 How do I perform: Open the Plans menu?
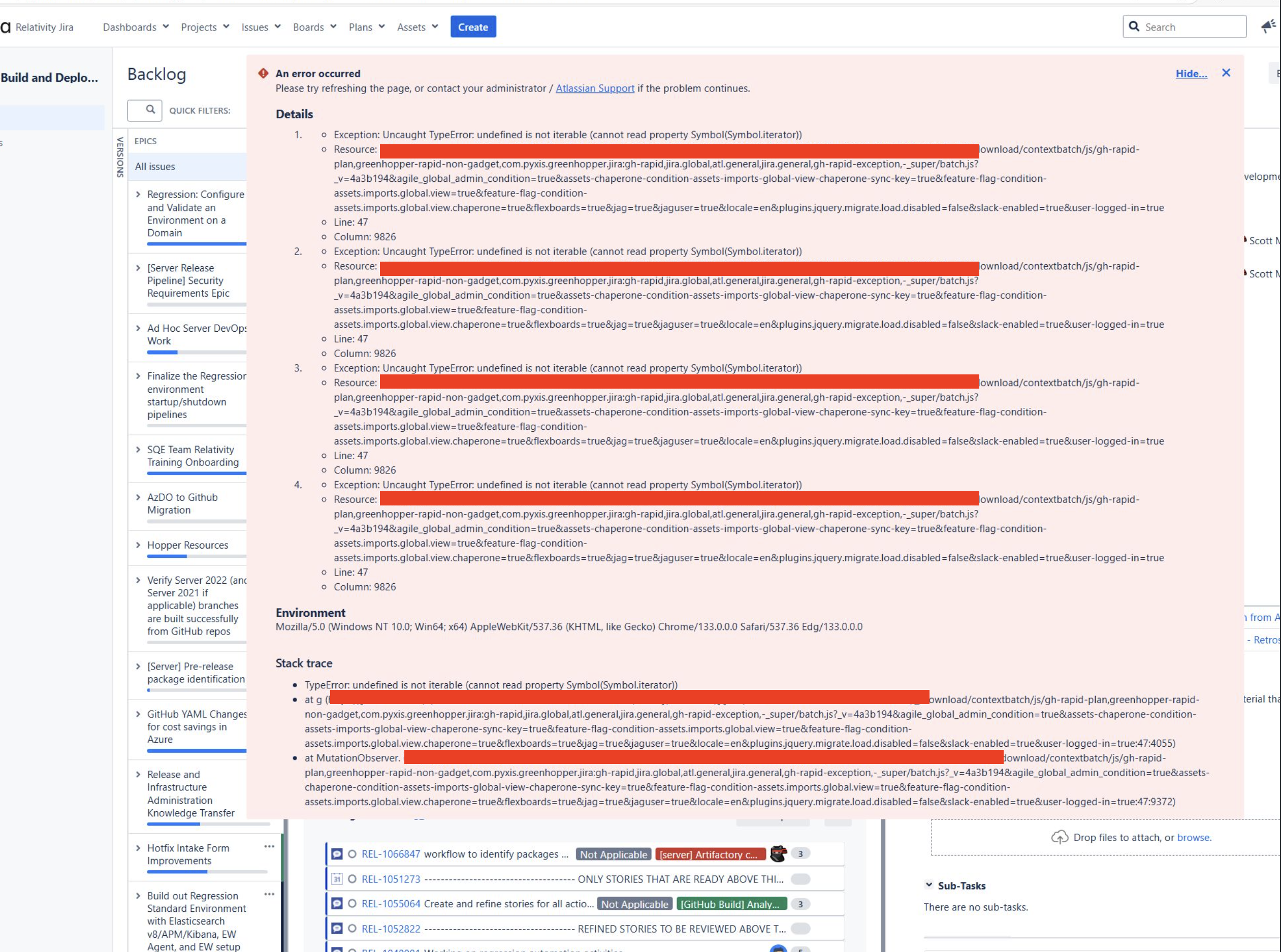367,27
